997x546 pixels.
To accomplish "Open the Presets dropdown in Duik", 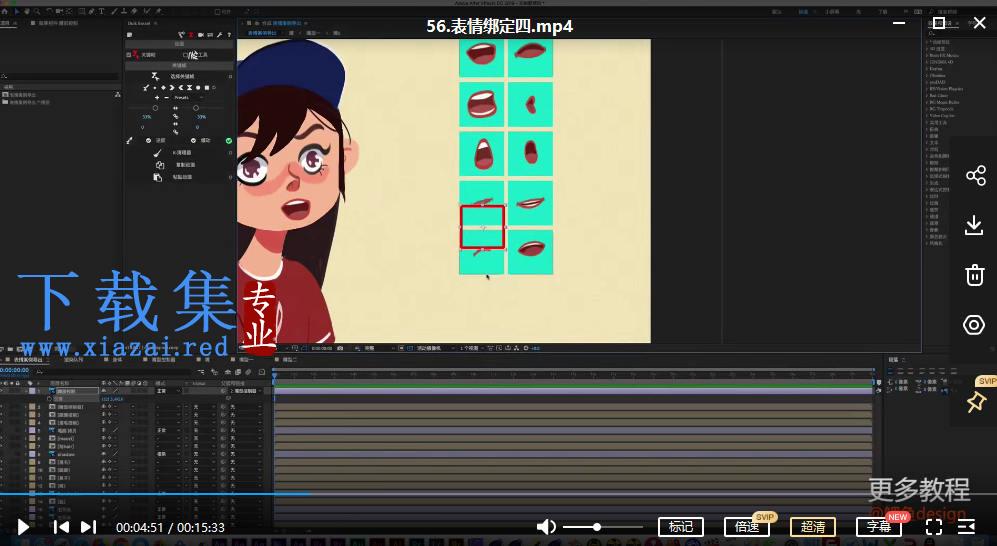I will pos(188,98).
